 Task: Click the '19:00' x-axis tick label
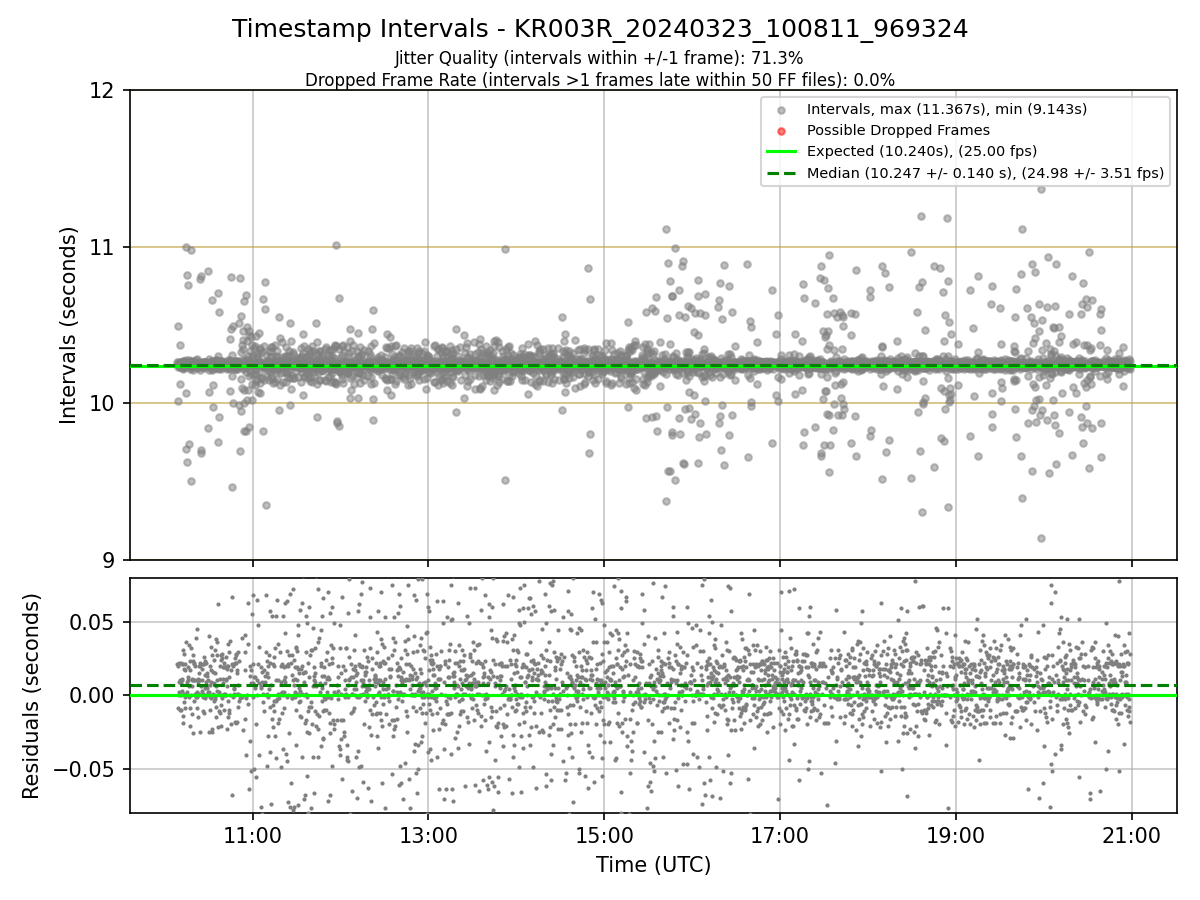pyautogui.click(x=955, y=835)
